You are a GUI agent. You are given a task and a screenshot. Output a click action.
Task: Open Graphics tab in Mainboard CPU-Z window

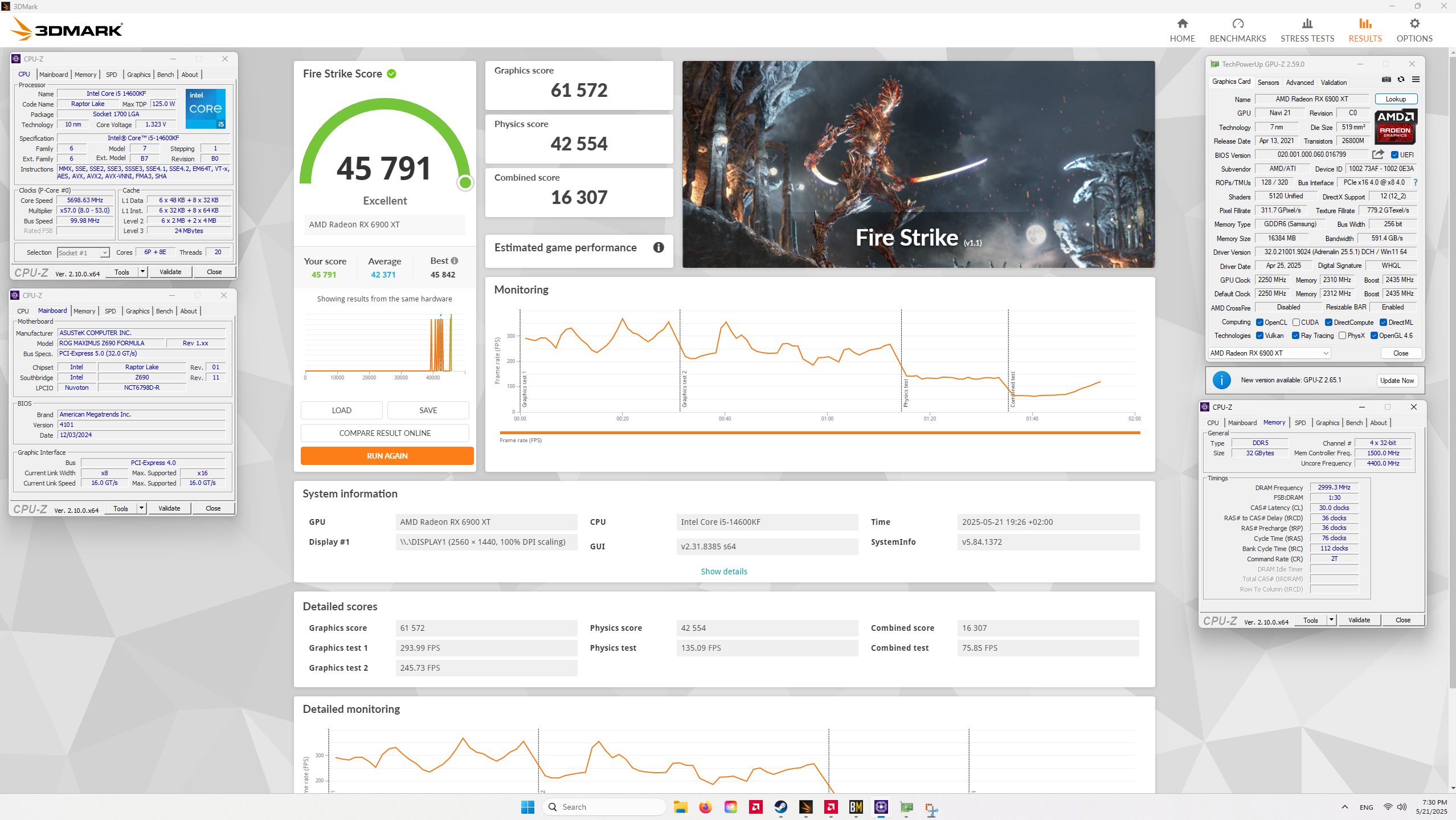click(137, 311)
